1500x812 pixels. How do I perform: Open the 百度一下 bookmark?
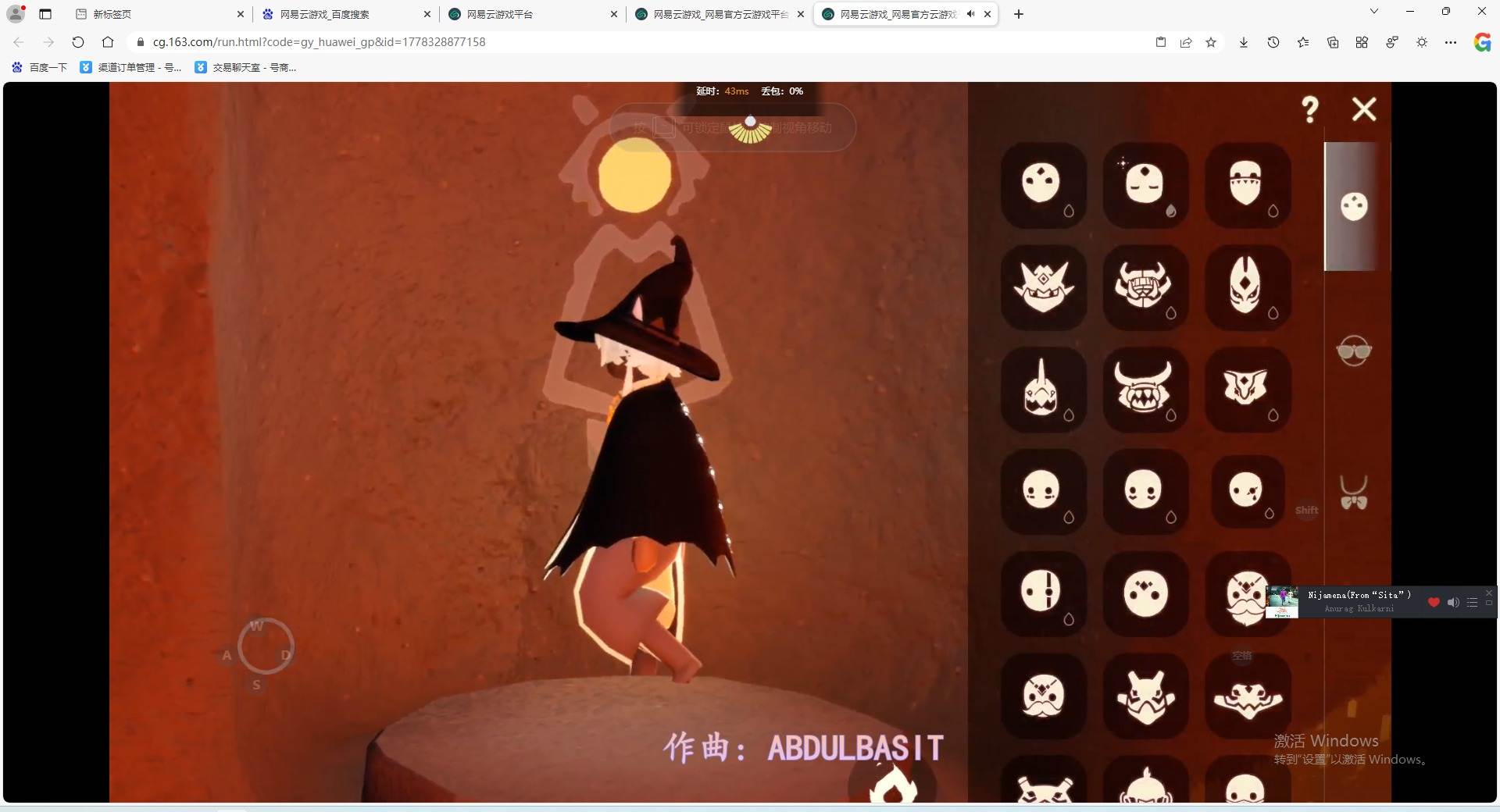coord(39,68)
